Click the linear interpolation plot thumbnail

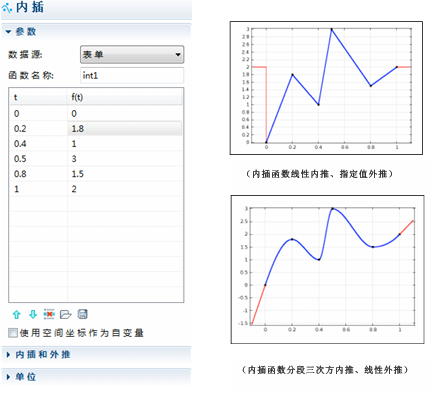click(x=326, y=88)
